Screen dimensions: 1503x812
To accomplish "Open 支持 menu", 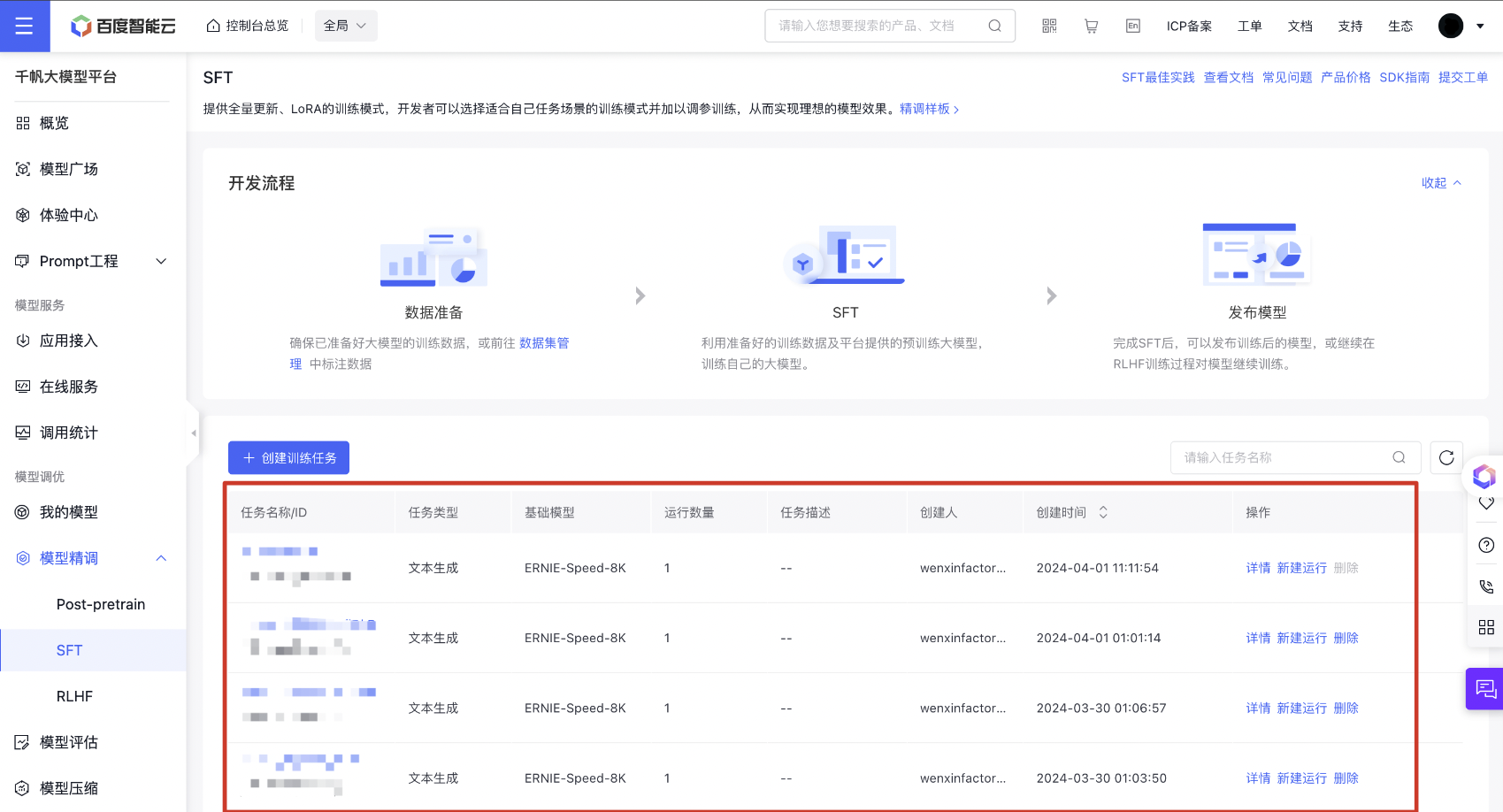I will 1351,26.
